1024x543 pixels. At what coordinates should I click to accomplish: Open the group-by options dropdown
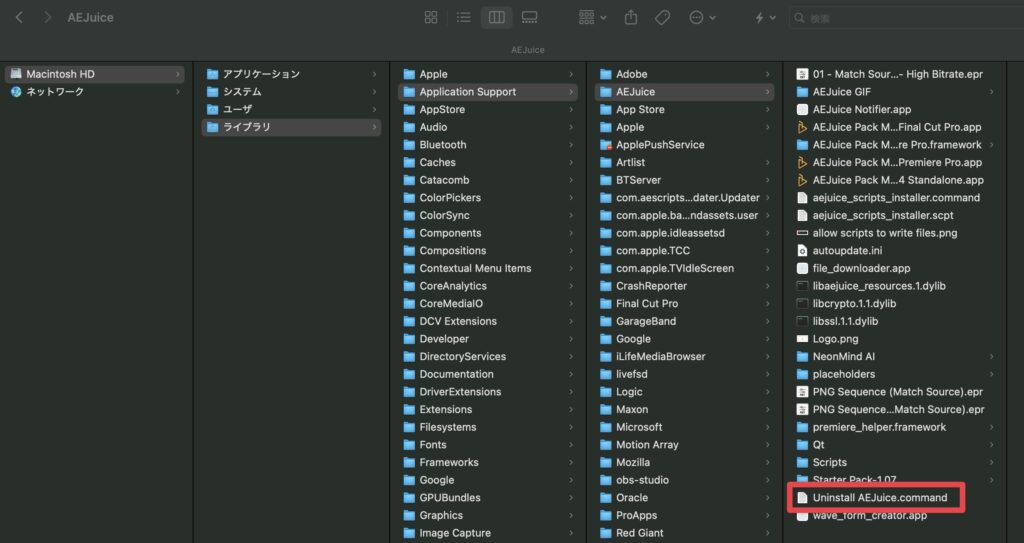coord(592,18)
